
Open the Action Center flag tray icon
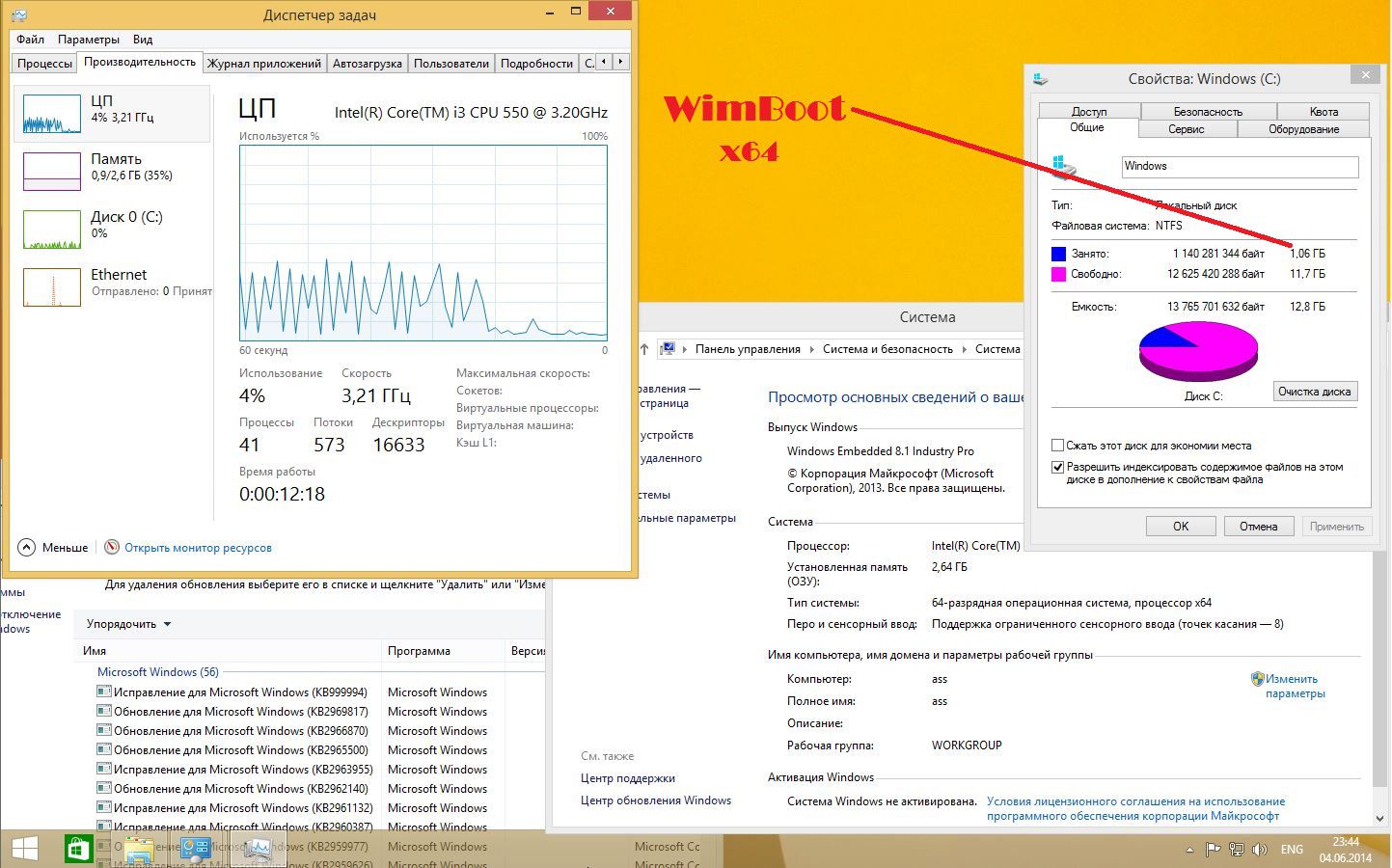(x=1214, y=850)
